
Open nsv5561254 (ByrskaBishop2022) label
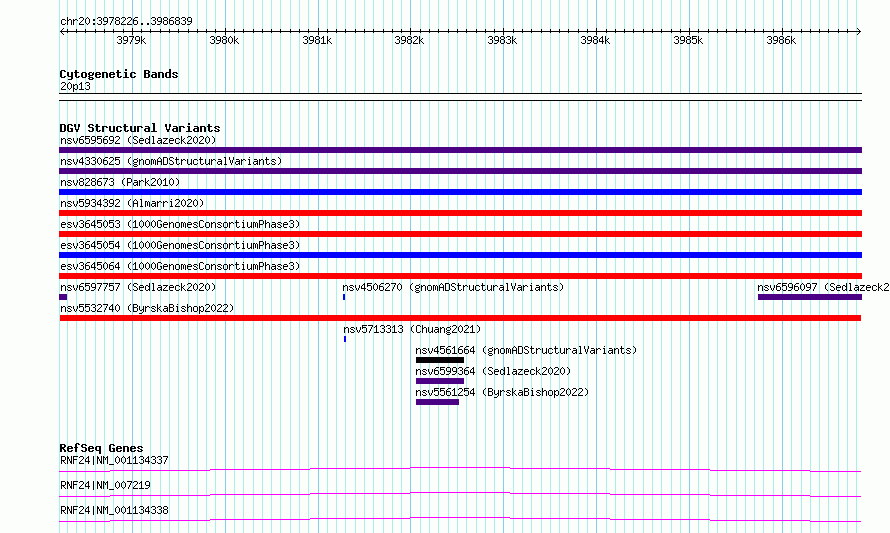(x=502, y=392)
